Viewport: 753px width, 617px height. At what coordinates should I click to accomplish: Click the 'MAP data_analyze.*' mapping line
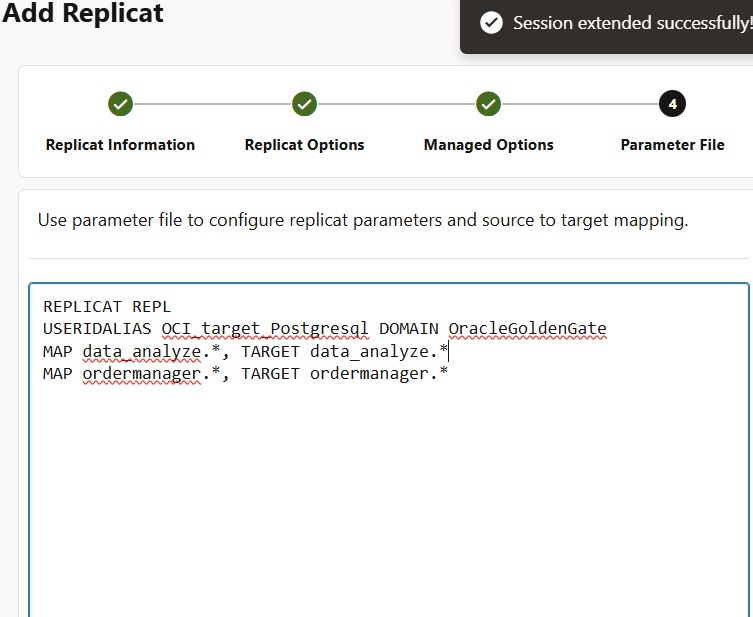[245, 351]
